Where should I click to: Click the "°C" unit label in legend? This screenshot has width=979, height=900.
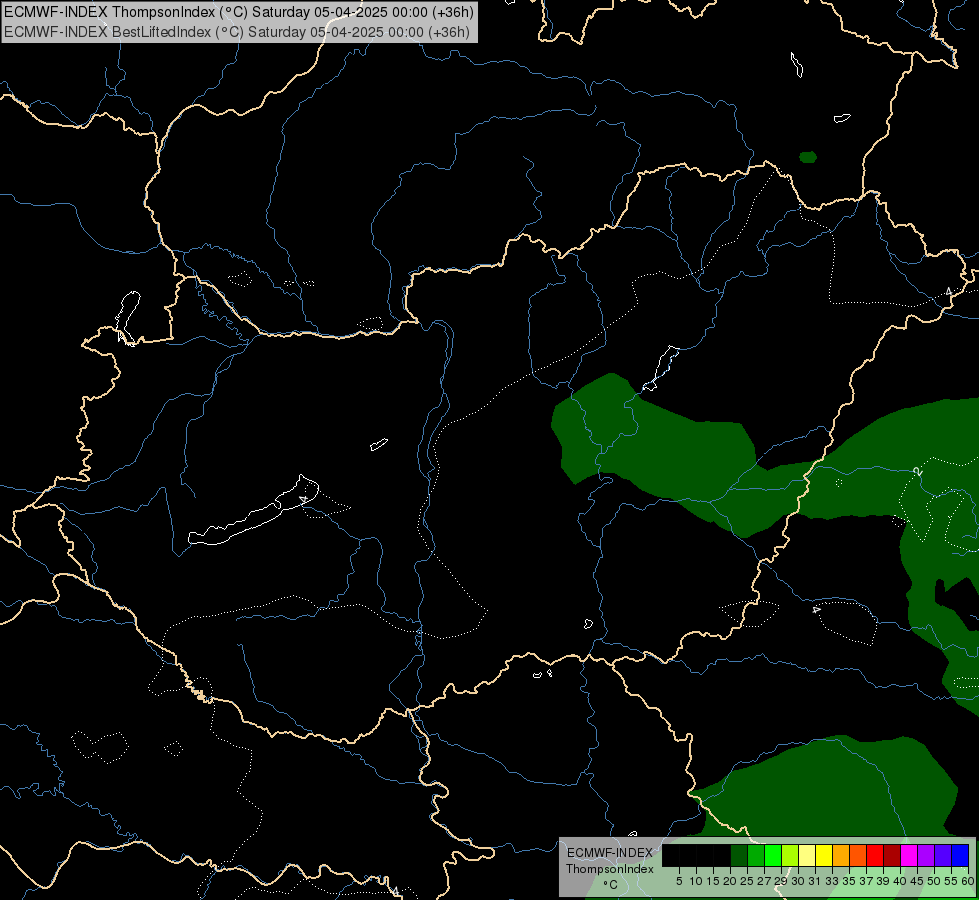click(x=610, y=885)
